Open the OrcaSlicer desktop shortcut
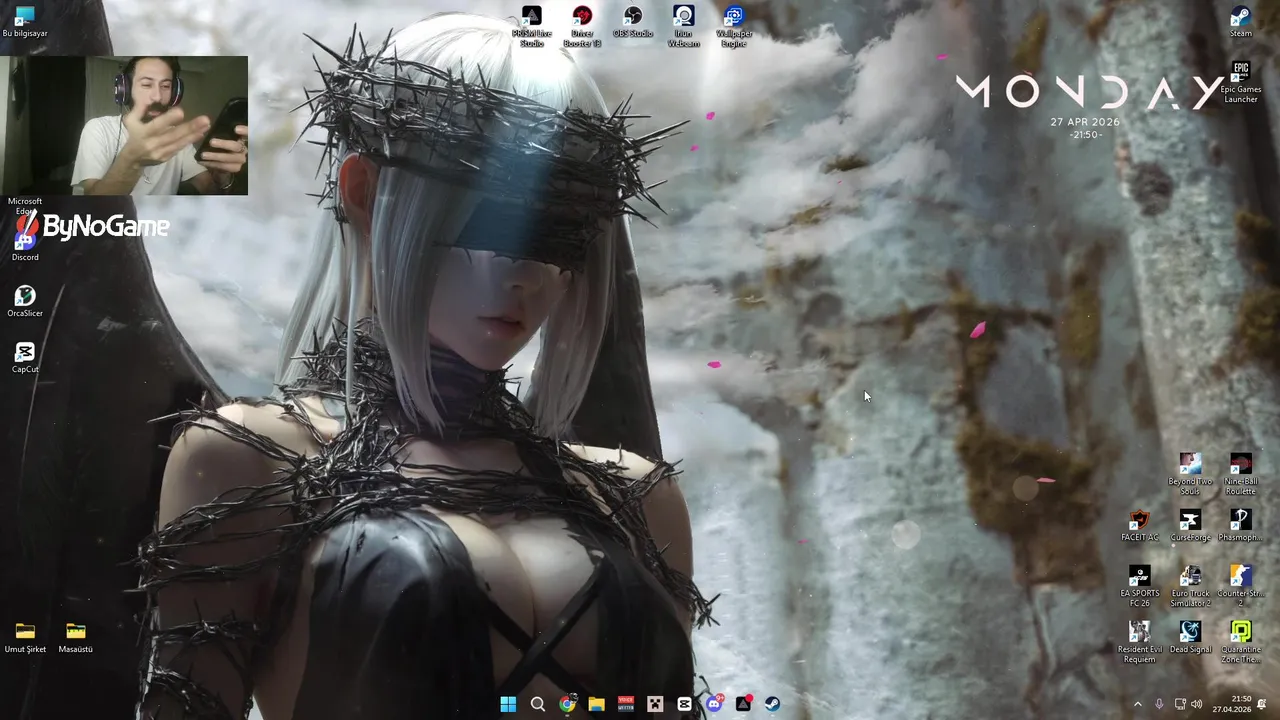Image resolution: width=1280 pixels, height=720 pixels. click(x=25, y=301)
